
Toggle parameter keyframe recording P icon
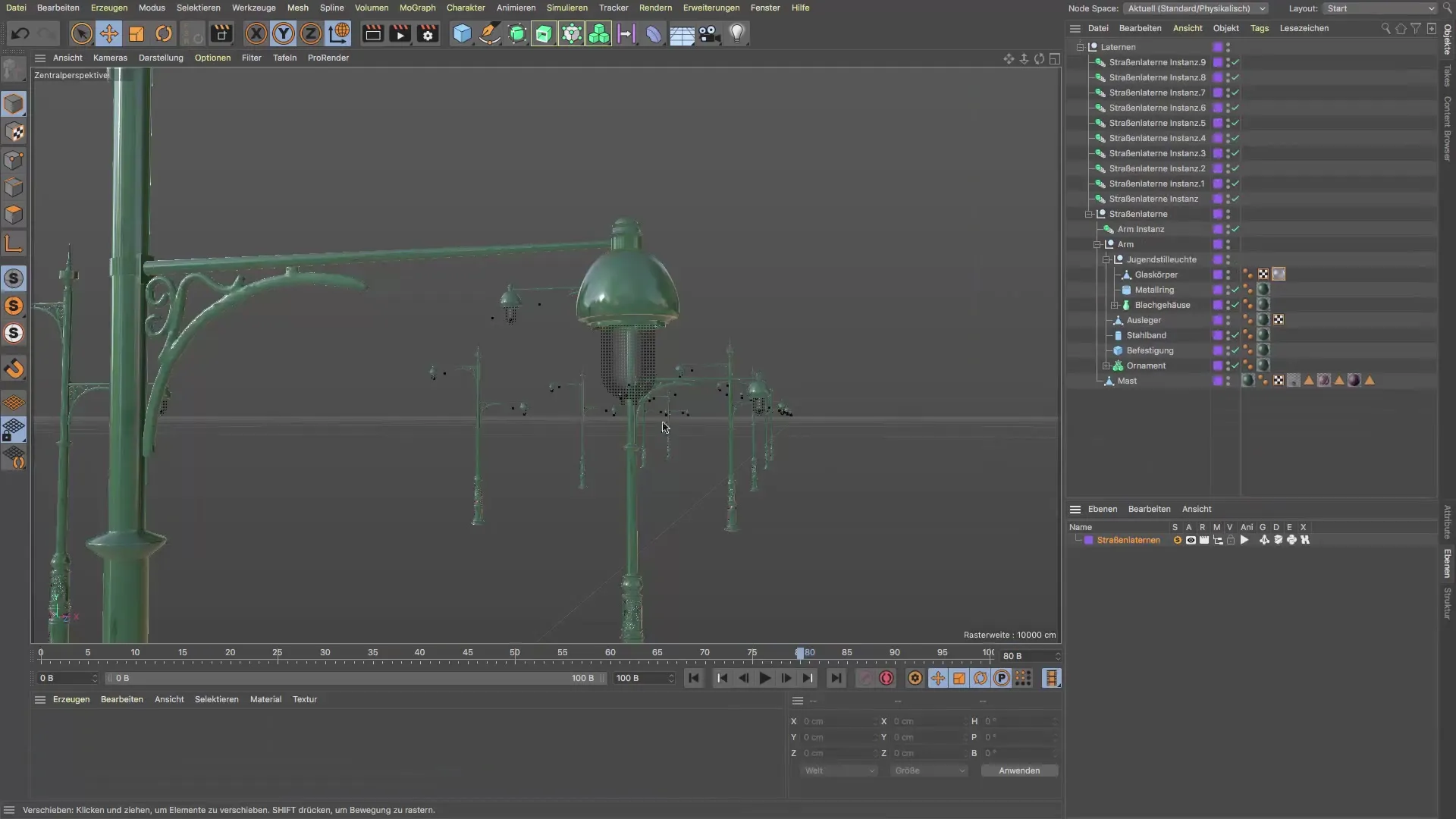point(1002,678)
